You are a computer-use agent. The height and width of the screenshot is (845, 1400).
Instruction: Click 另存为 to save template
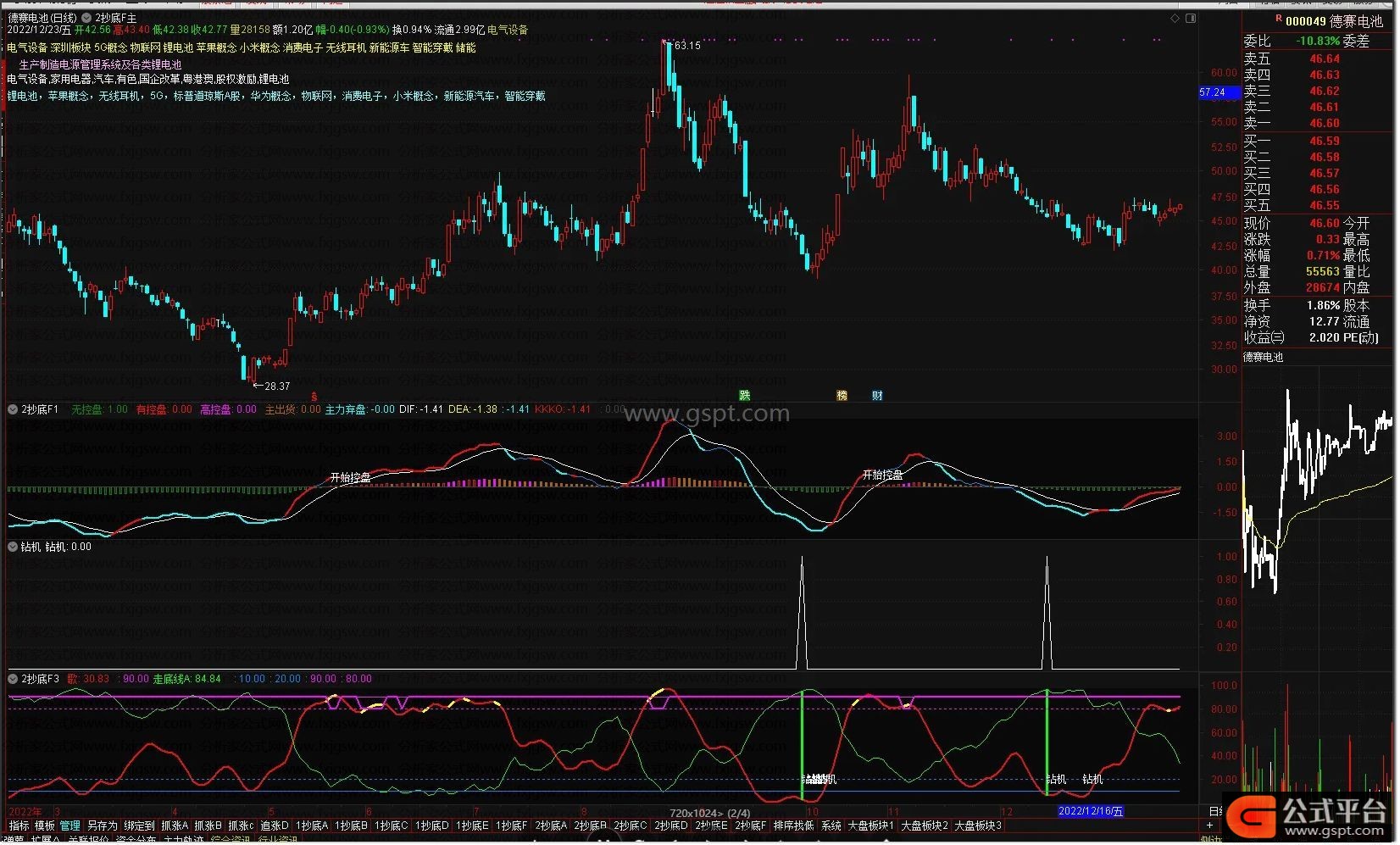pyautogui.click(x=102, y=826)
